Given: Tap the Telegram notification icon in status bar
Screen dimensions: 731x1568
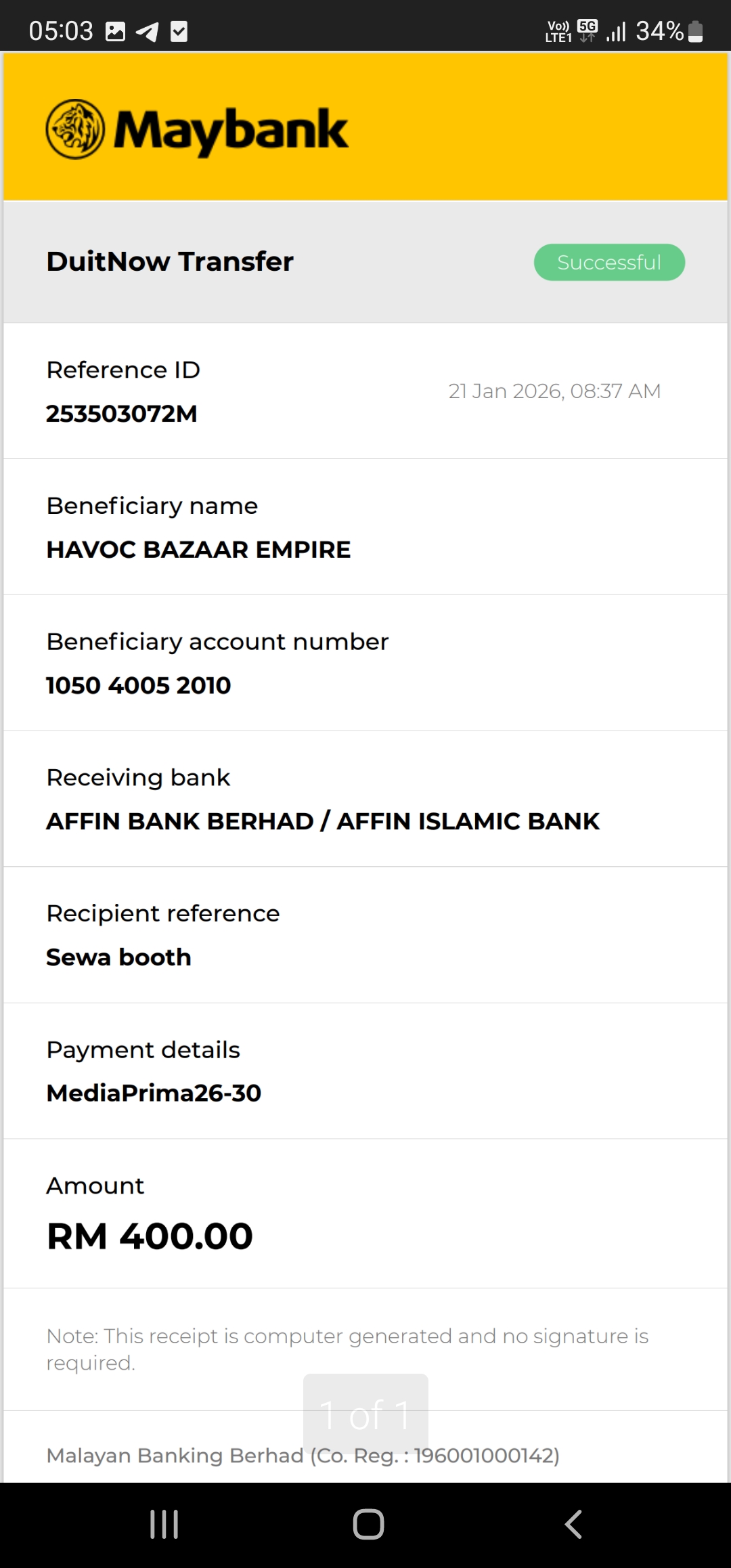Looking at the screenshot, I should point(147,31).
